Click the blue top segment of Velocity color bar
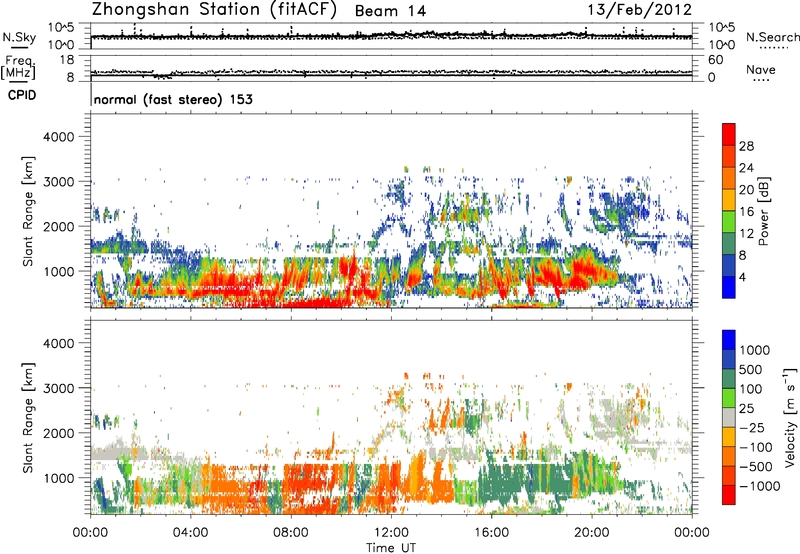The height and width of the screenshot is (554, 800). click(729, 340)
